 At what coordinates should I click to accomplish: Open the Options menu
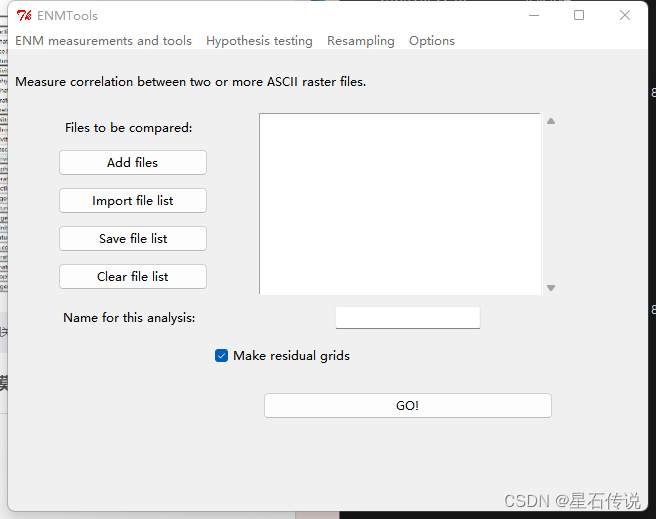pyautogui.click(x=432, y=41)
